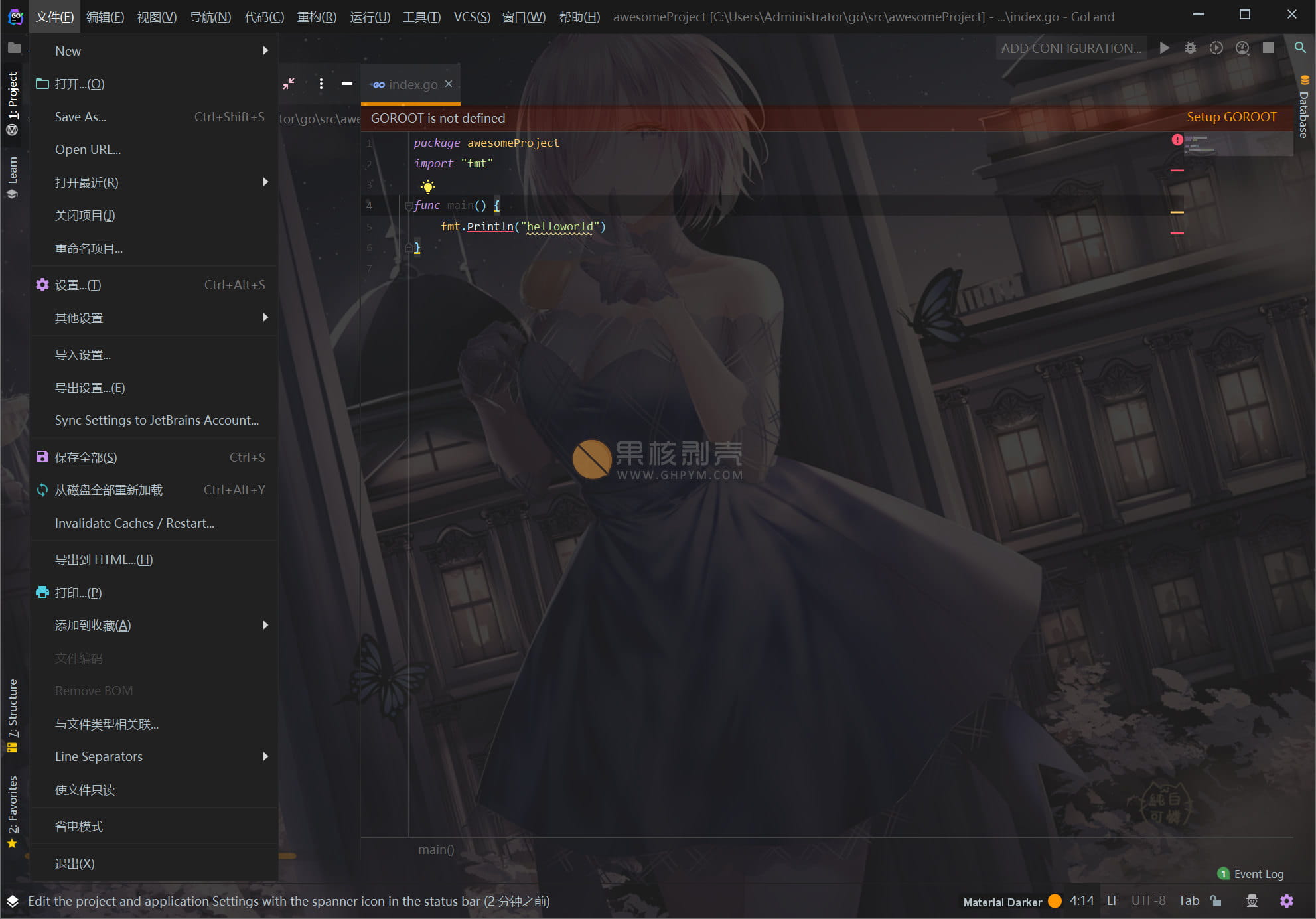Click the Profiler icon in toolbar
Image resolution: width=1316 pixels, height=919 pixels.
(x=1242, y=48)
